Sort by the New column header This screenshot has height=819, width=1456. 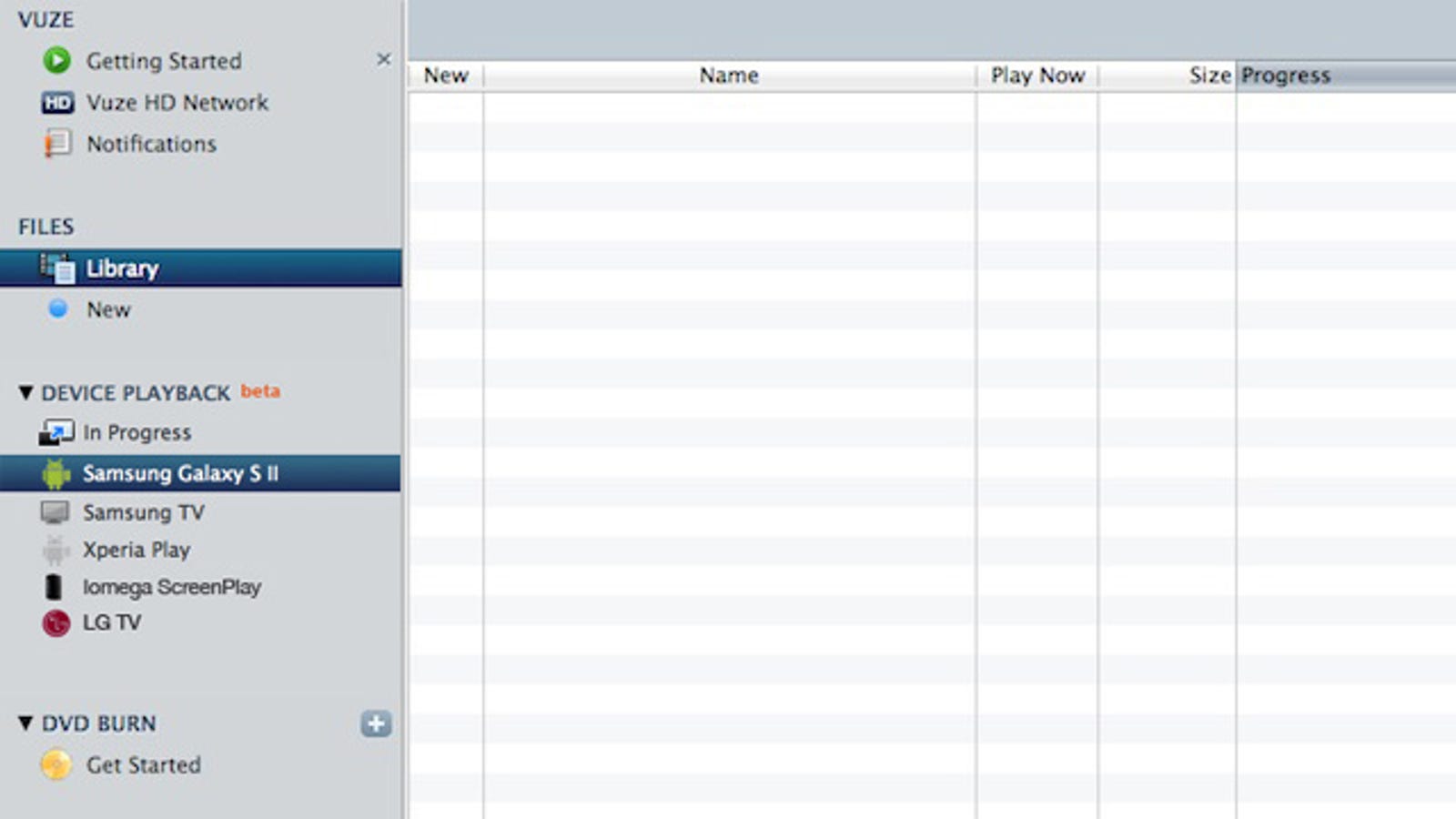pyautogui.click(x=446, y=76)
